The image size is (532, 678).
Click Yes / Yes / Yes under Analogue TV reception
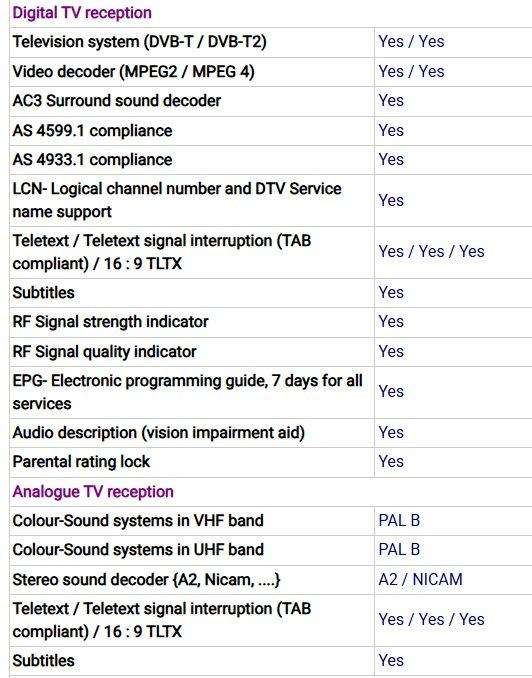coord(431,619)
